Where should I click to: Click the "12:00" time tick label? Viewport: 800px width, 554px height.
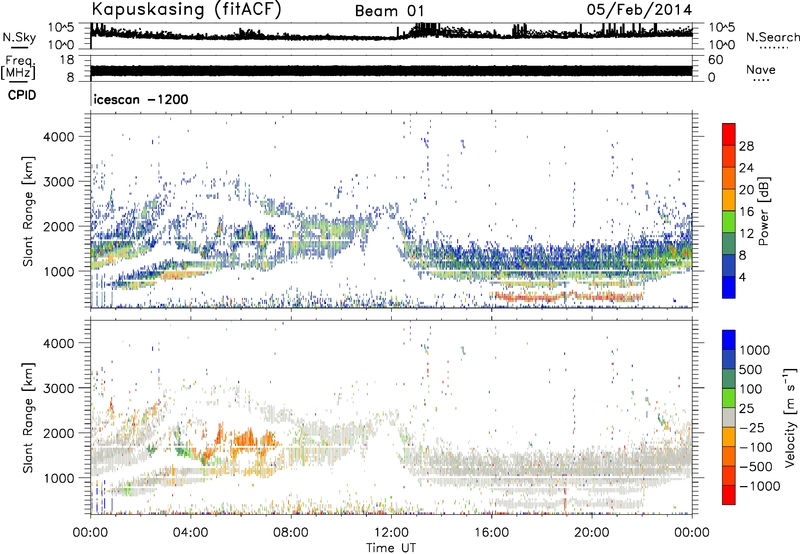click(x=391, y=533)
